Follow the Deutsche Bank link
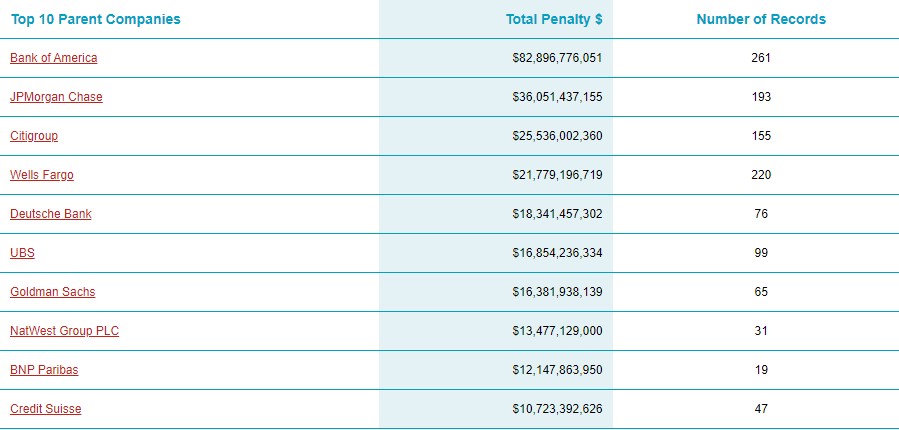The height and width of the screenshot is (430, 899). (51, 214)
